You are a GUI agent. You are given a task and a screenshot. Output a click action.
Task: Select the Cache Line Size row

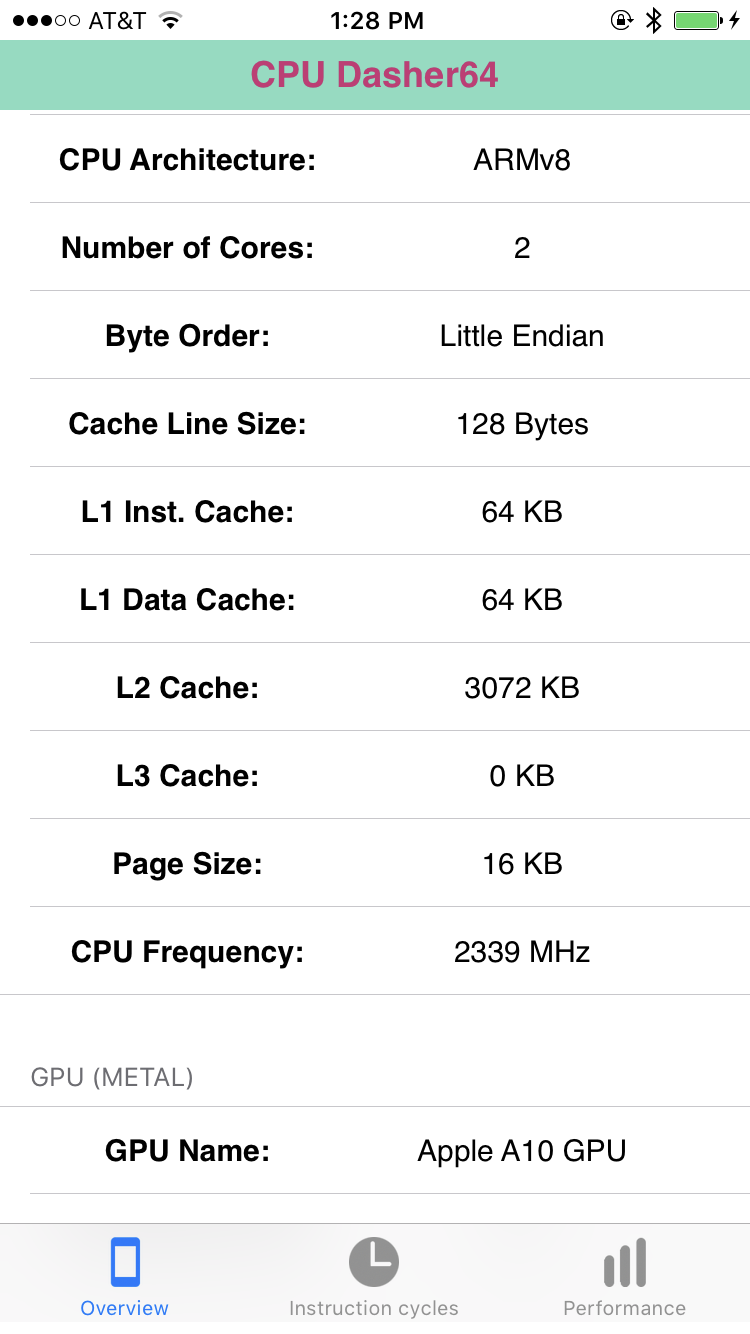point(375,423)
